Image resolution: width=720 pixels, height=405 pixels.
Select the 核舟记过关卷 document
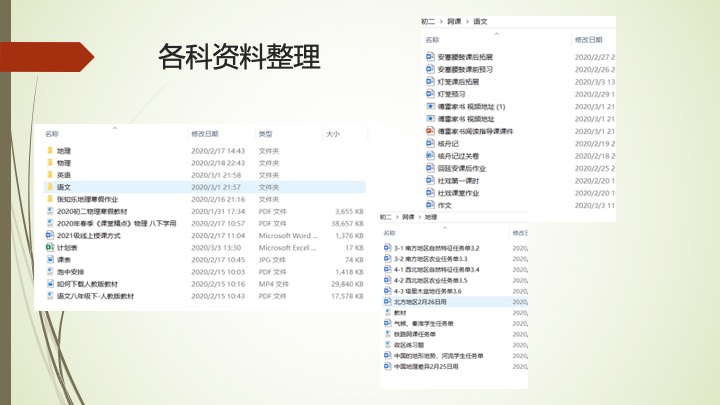pyautogui.click(x=458, y=156)
